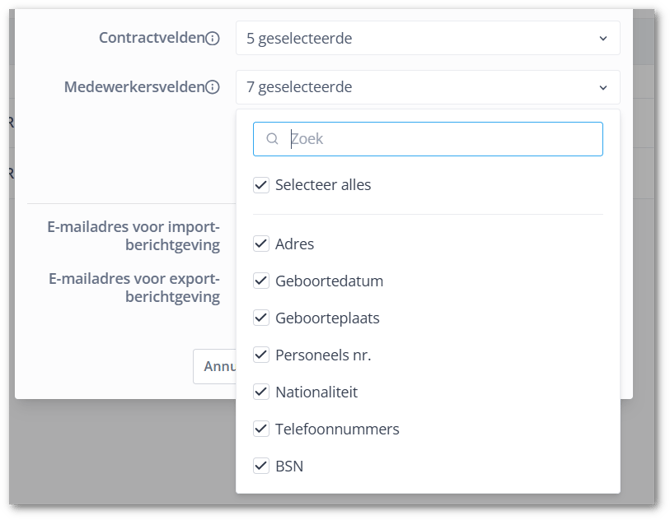
Task: Deselect the Geboorteplaats checkbox
Action: pos(261,318)
